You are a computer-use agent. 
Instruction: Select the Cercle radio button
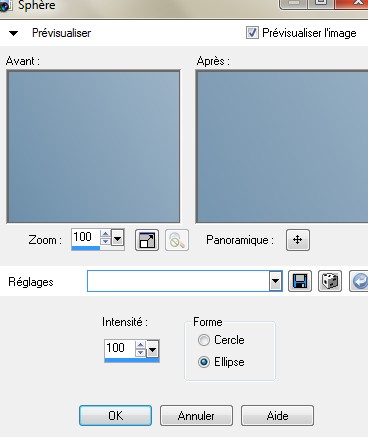(204, 340)
